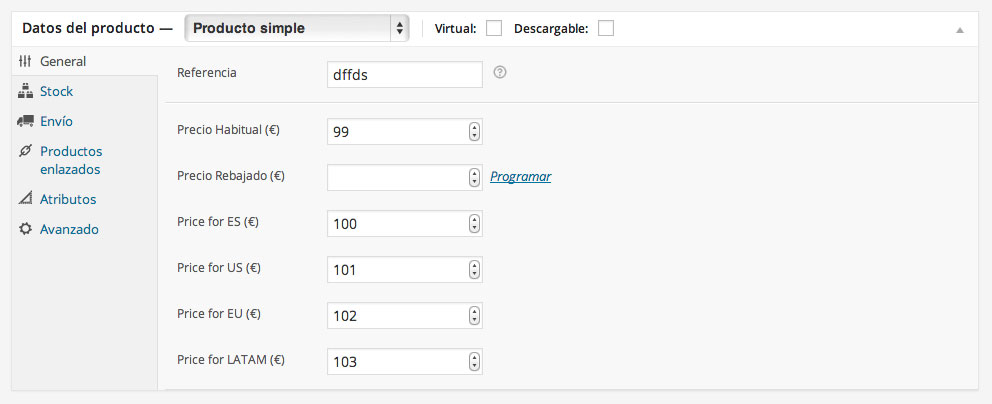Click the Programar link
992x404 pixels.
click(521, 177)
